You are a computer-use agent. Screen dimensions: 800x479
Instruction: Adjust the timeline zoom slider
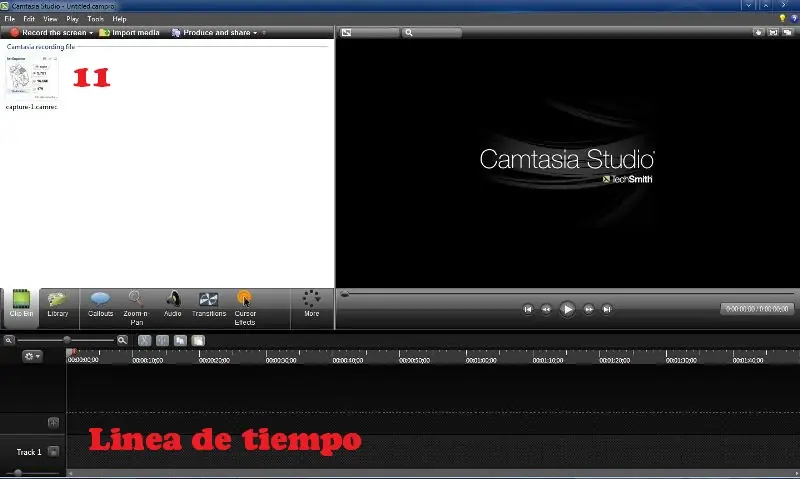point(67,340)
